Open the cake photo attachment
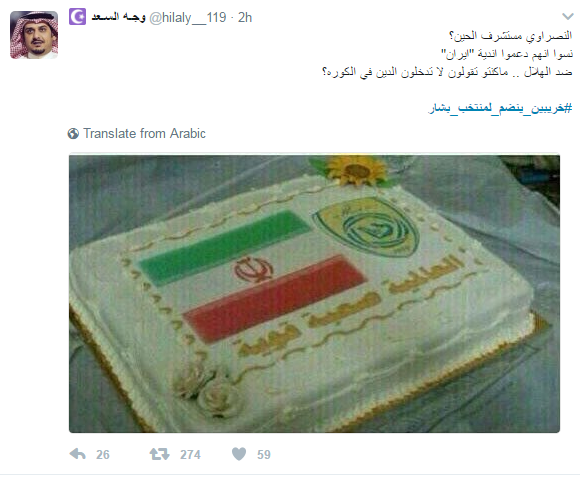580x478 pixels. click(x=314, y=293)
